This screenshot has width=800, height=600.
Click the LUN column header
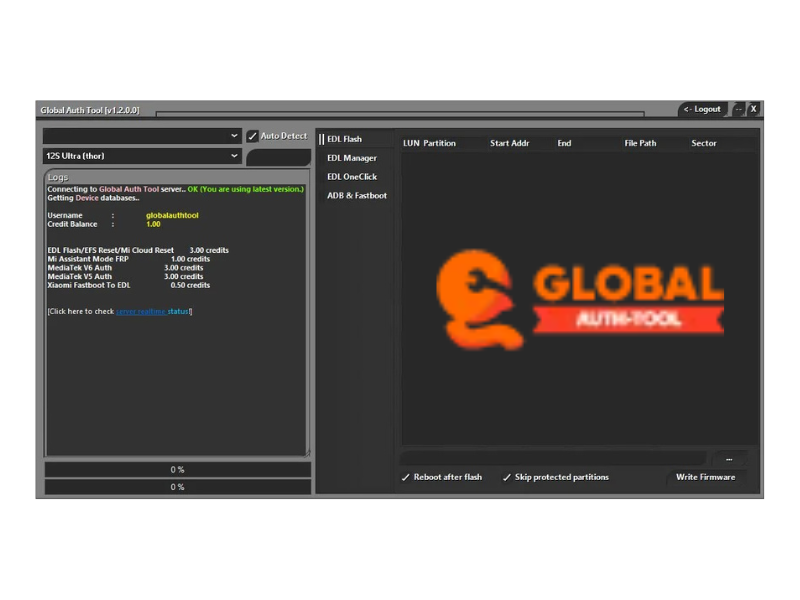411,143
